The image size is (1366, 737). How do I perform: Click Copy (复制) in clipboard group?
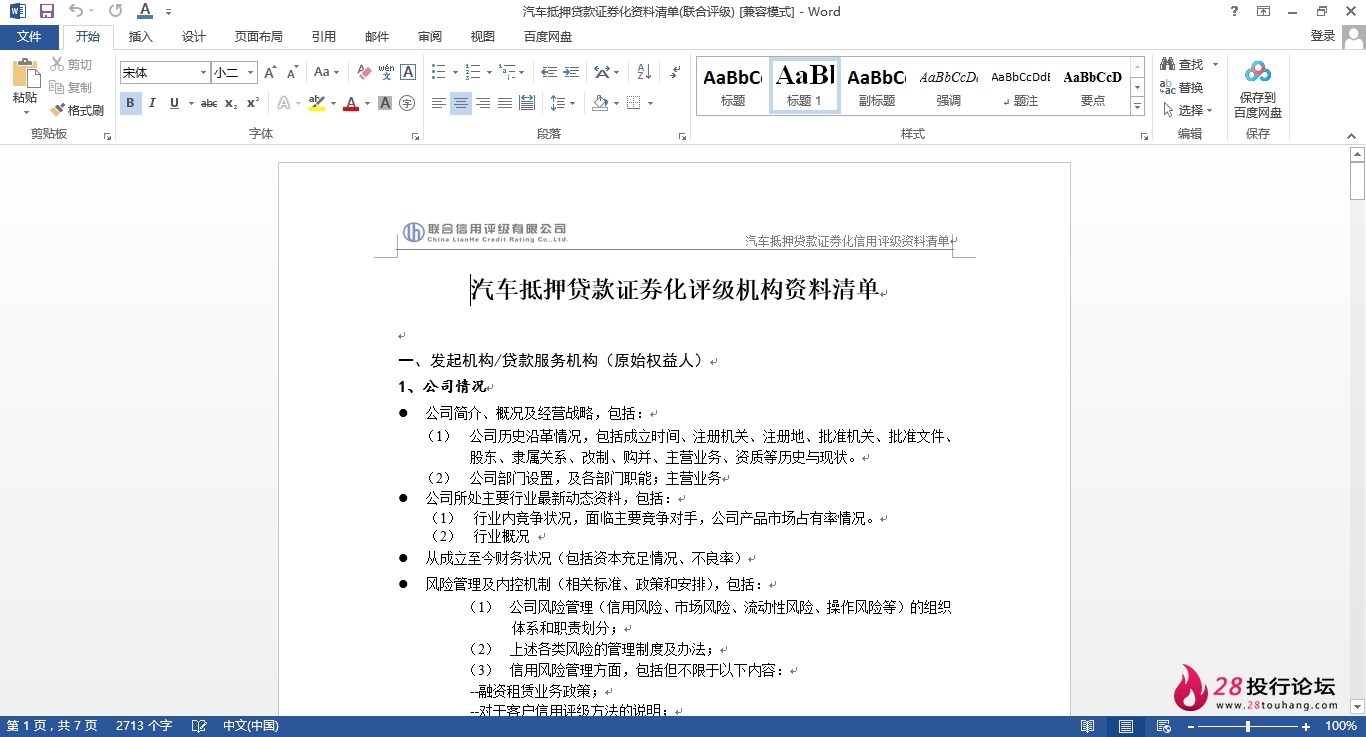[x=71, y=87]
